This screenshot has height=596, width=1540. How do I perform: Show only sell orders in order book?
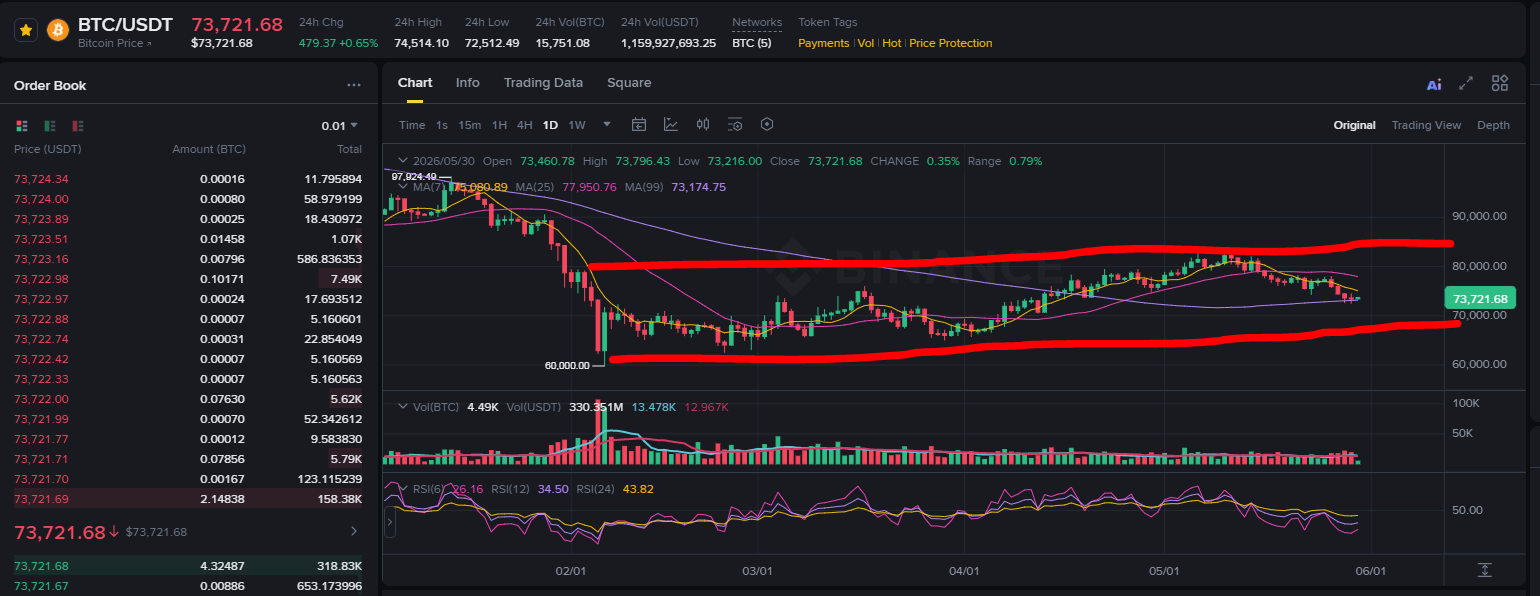(78, 126)
